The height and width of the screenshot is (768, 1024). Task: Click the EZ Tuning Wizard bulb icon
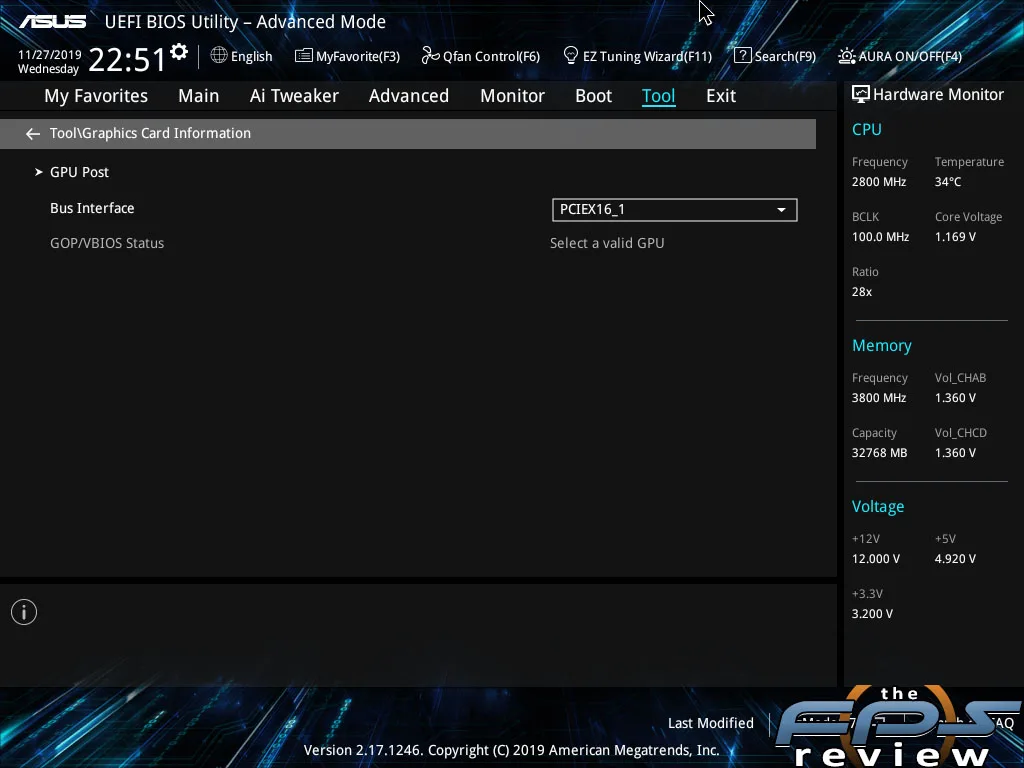coord(571,56)
